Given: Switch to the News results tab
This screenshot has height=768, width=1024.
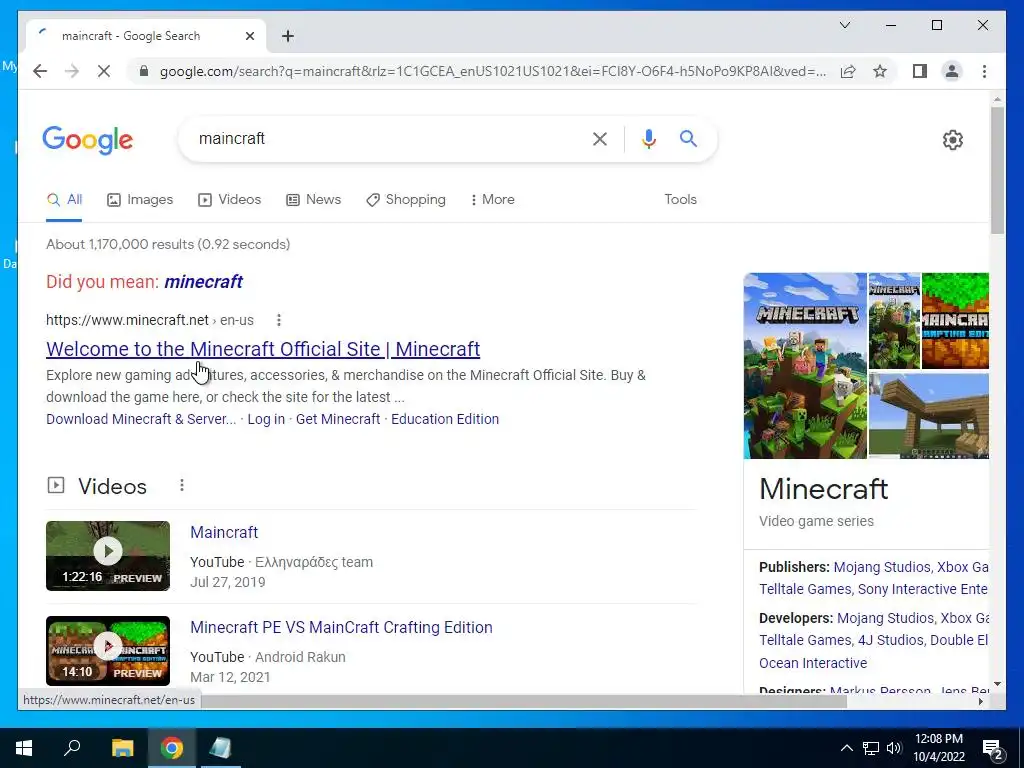Looking at the screenshot, I should pyautogui.click(x=313, y=199).
